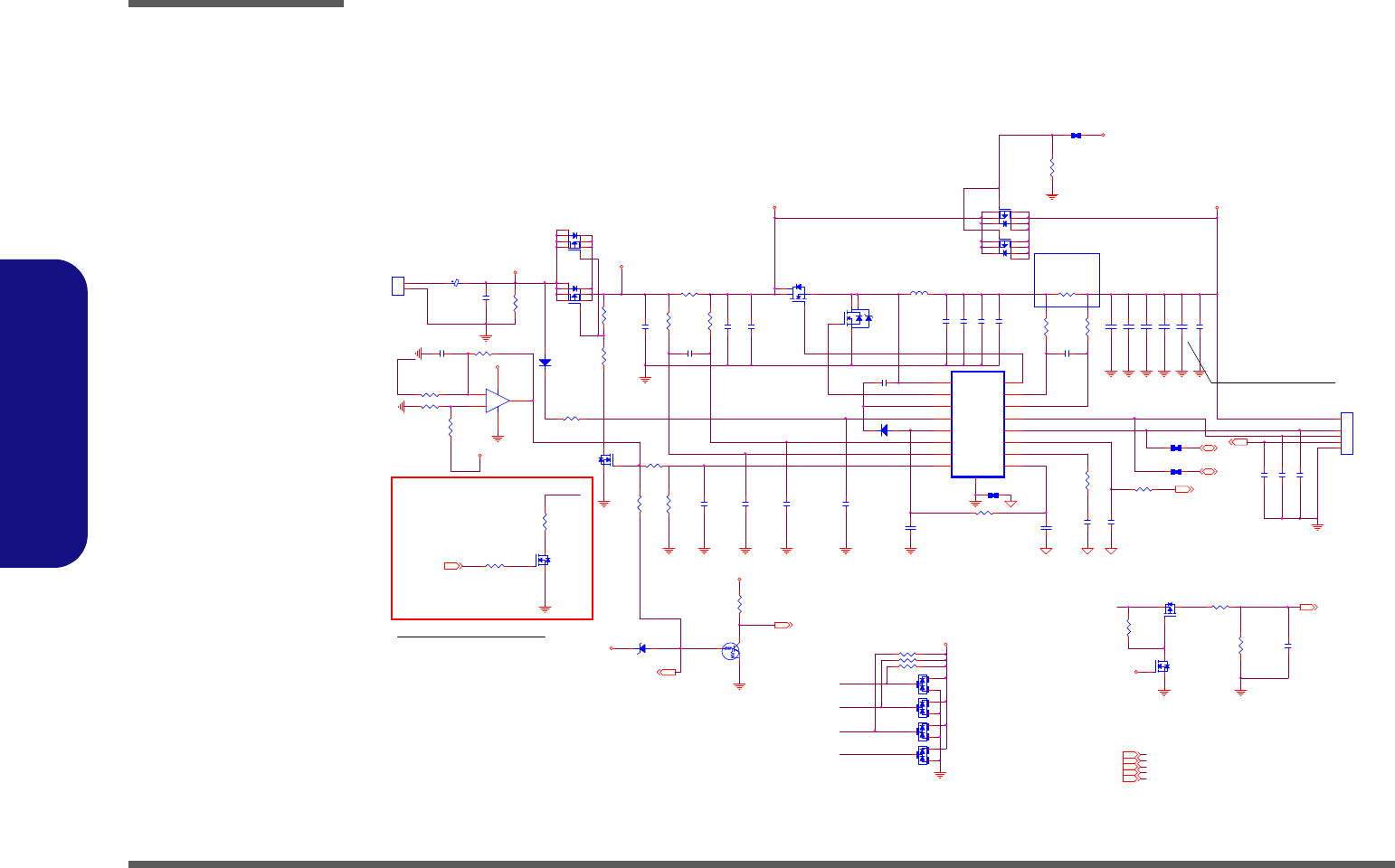Viewport: 1395px width, 868px height.
Task: Click the left-pointing port beside the right connector
Action: point(1238,442)
